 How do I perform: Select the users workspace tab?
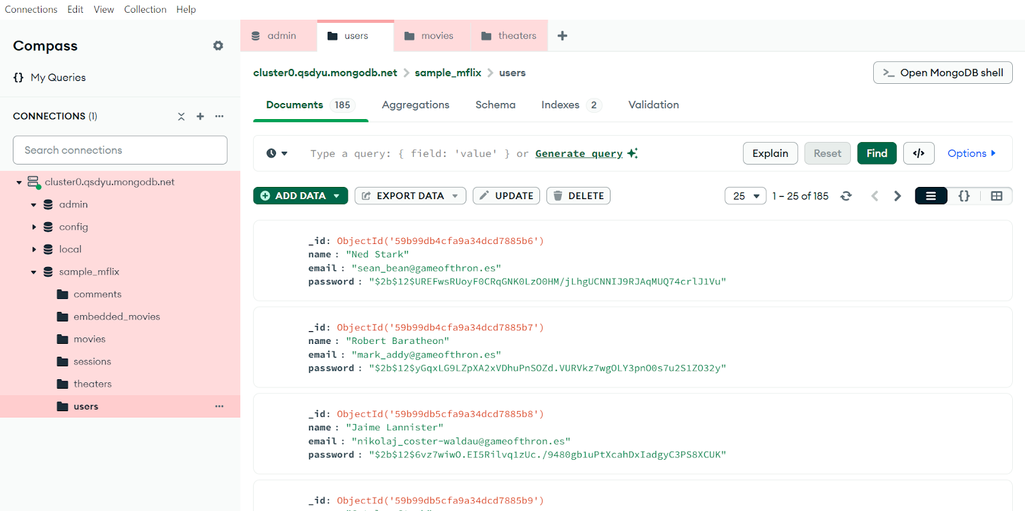click(356, 36)
